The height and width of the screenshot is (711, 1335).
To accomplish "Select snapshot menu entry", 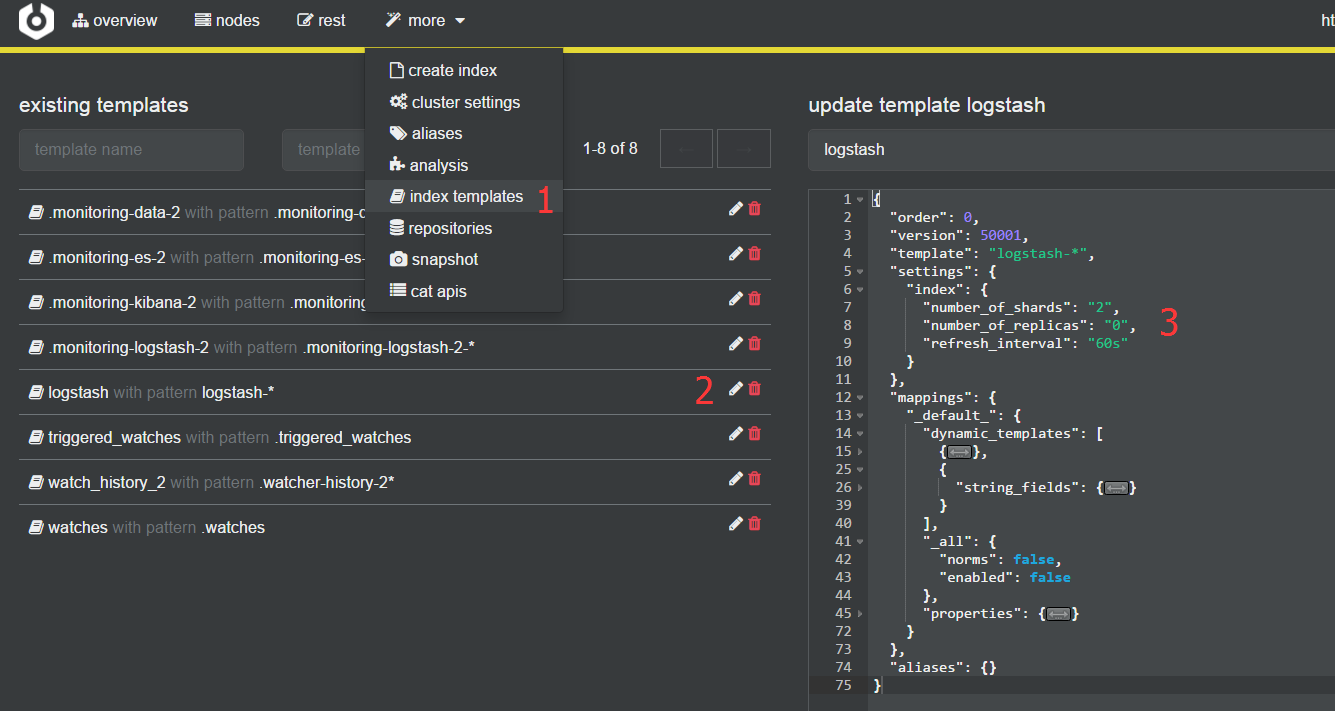I will (x=464, y=259).
